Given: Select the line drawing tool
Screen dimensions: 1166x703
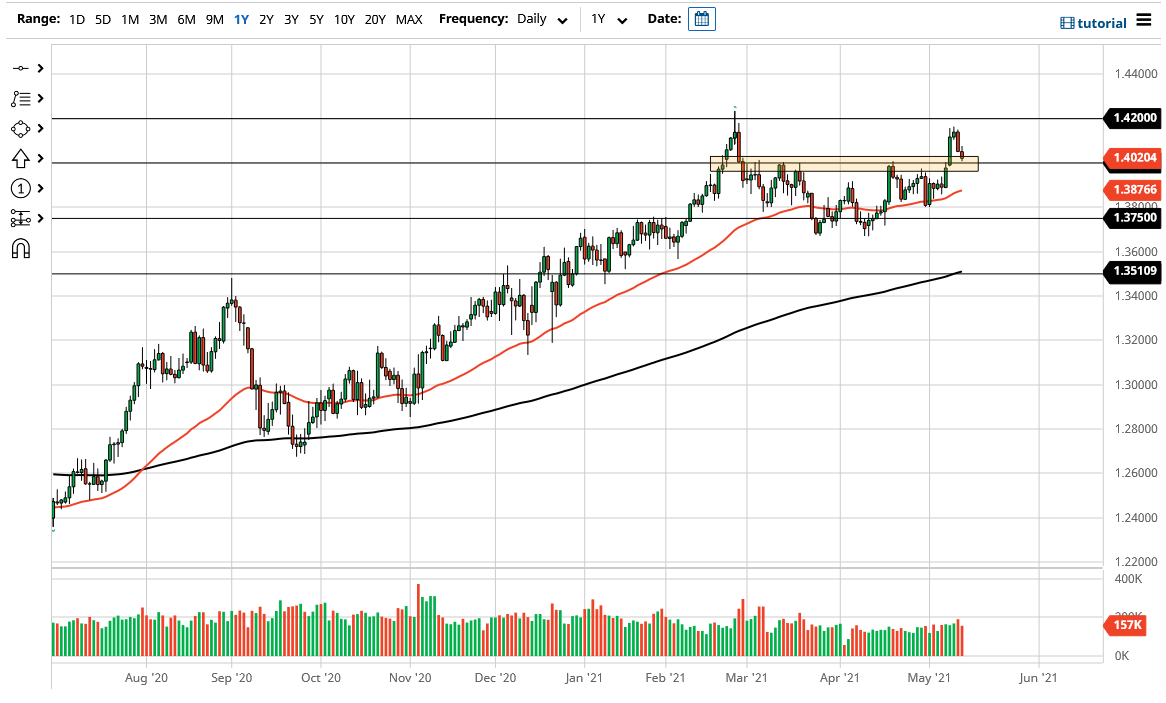Looking at the screenshot, I should click(20, 68).
